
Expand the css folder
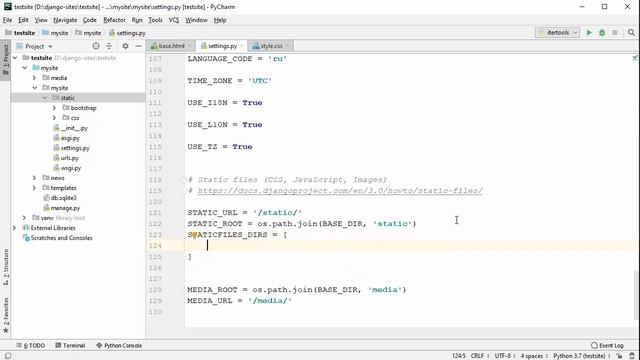[54, 118]
